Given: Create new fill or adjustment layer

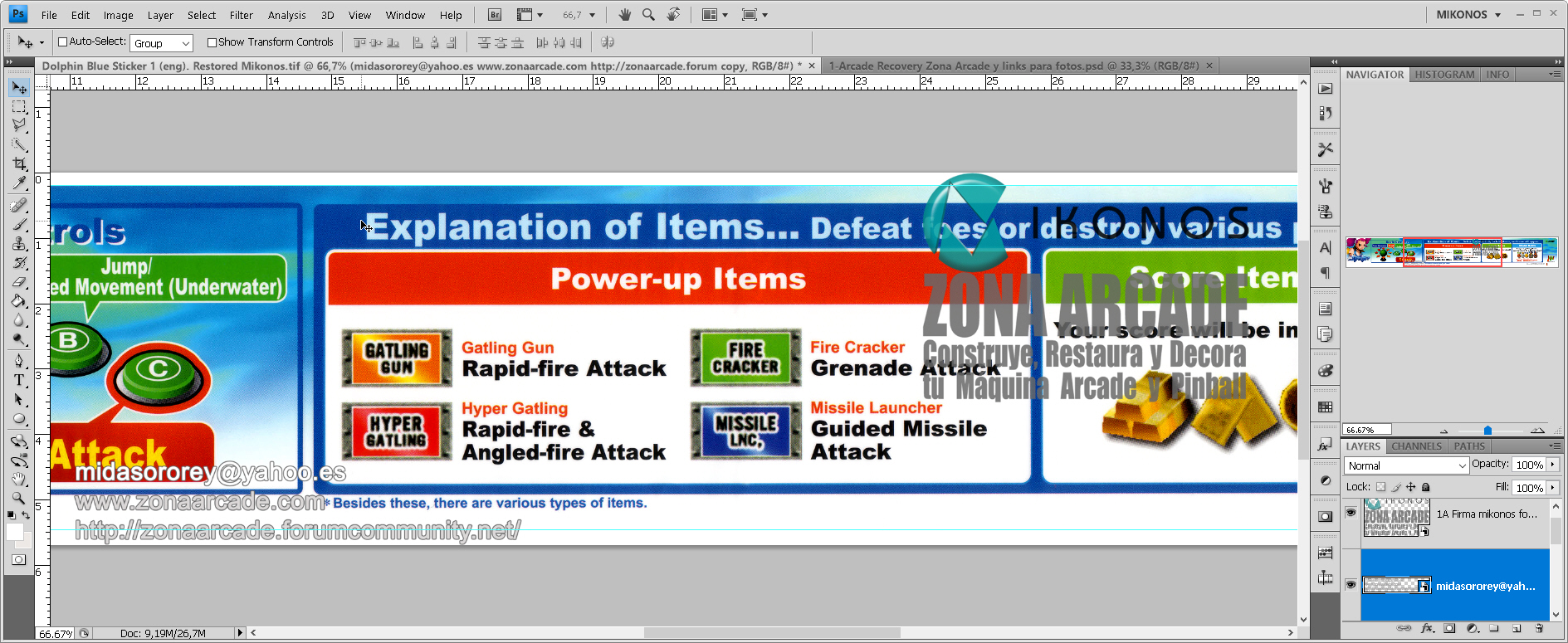Looking at the screenshot, I should tap(1472, 628).
